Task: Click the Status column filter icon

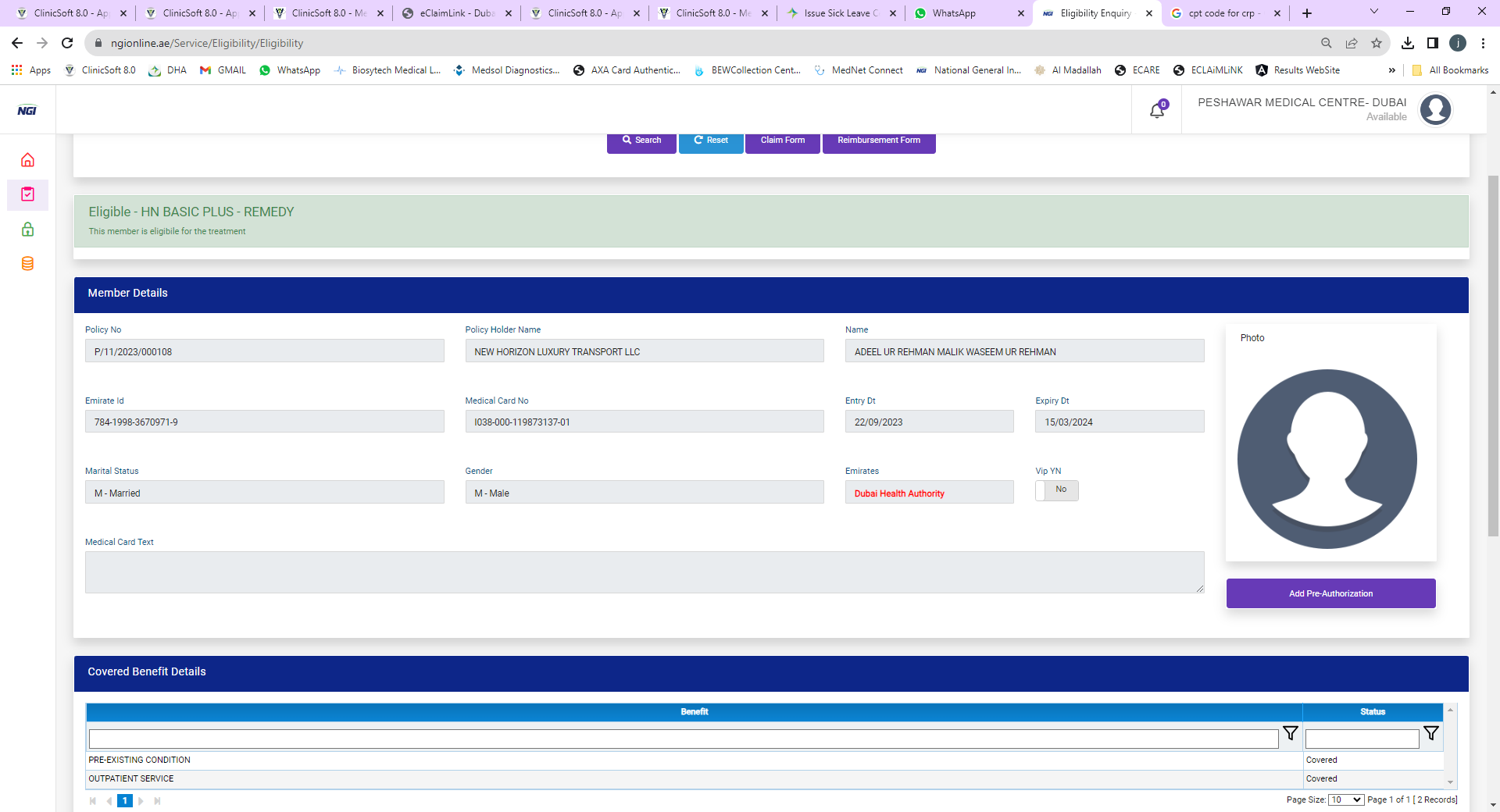Action: point(1430,733)
